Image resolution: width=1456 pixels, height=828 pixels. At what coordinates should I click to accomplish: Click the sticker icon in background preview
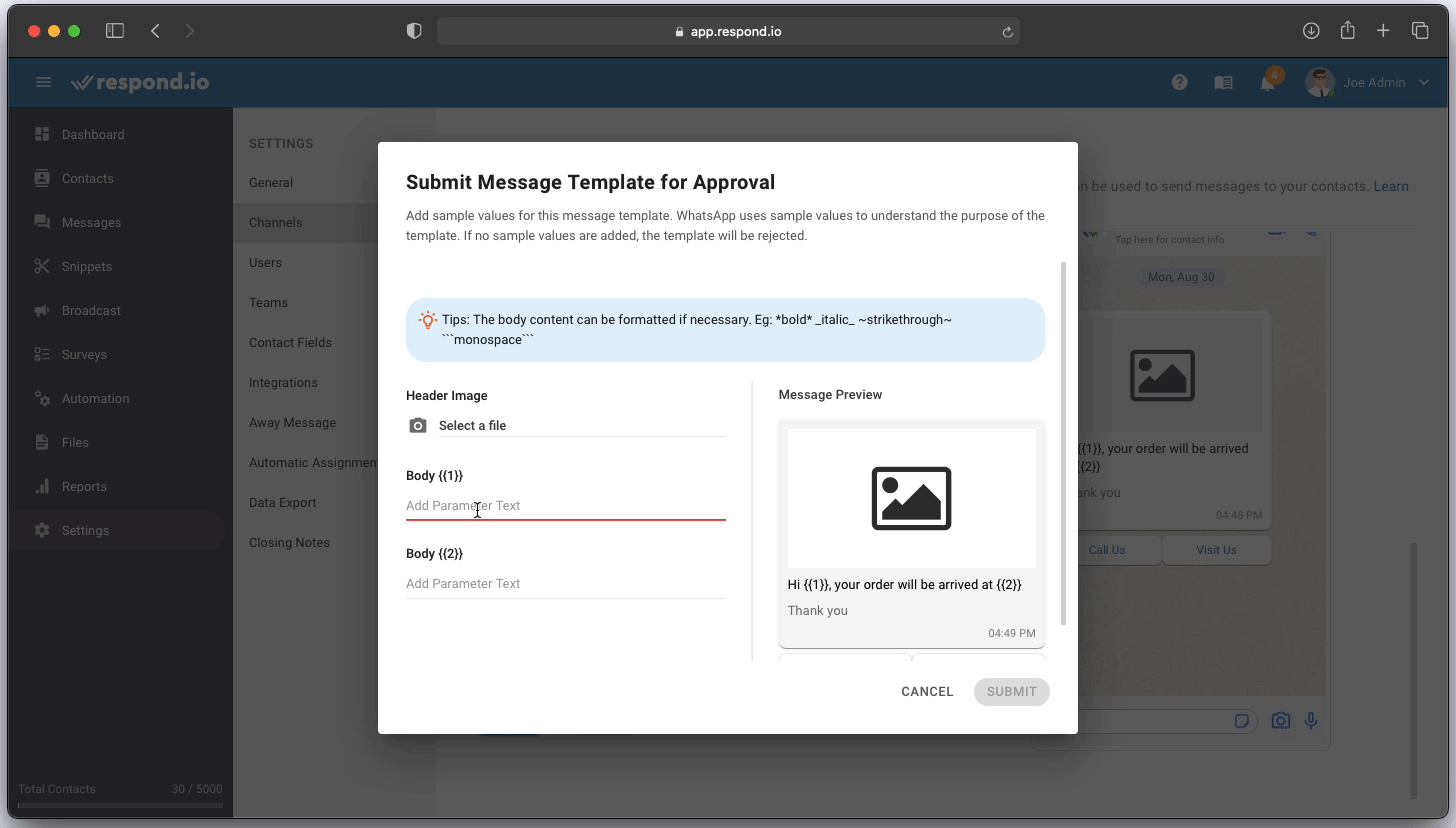[x=1242, y=721]
